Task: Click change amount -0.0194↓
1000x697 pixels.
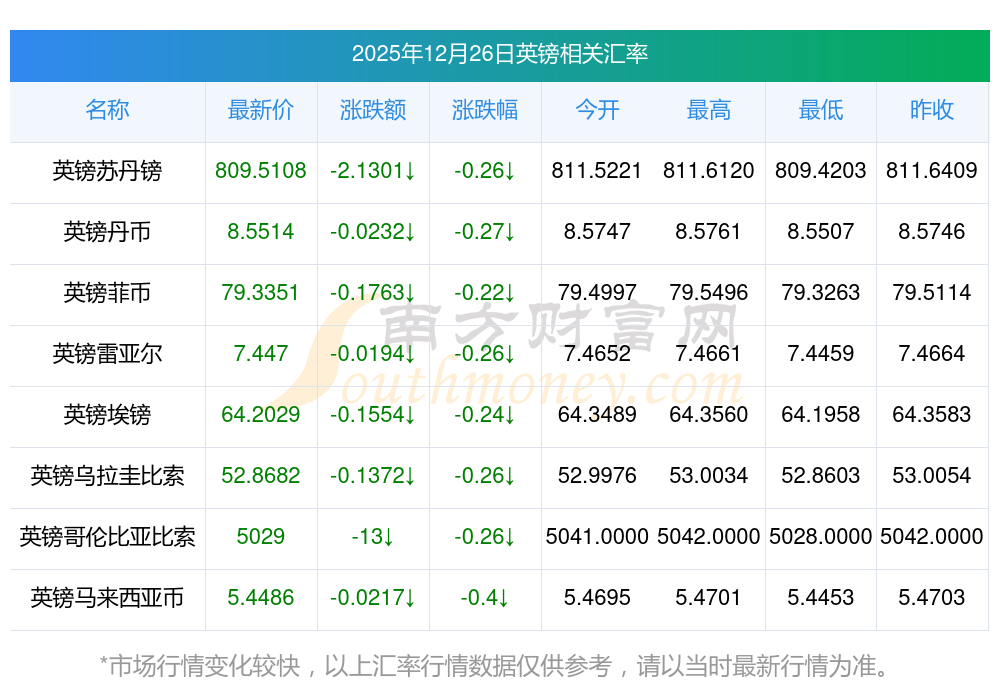Action: pos(373,353)
